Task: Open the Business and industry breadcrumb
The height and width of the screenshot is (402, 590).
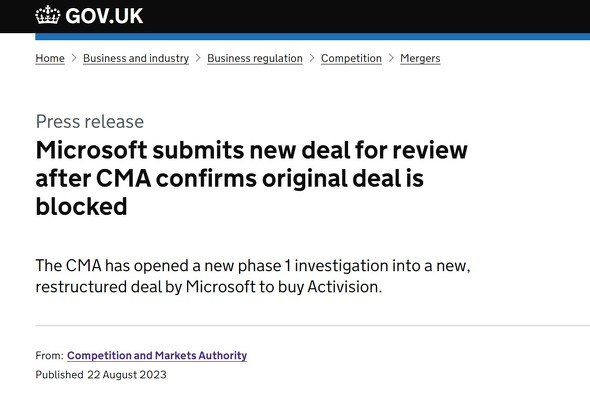Action: (136, 58)
